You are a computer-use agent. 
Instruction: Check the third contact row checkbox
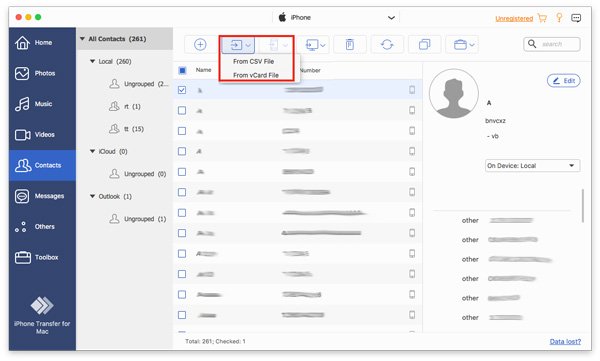[x=182, y=131]
